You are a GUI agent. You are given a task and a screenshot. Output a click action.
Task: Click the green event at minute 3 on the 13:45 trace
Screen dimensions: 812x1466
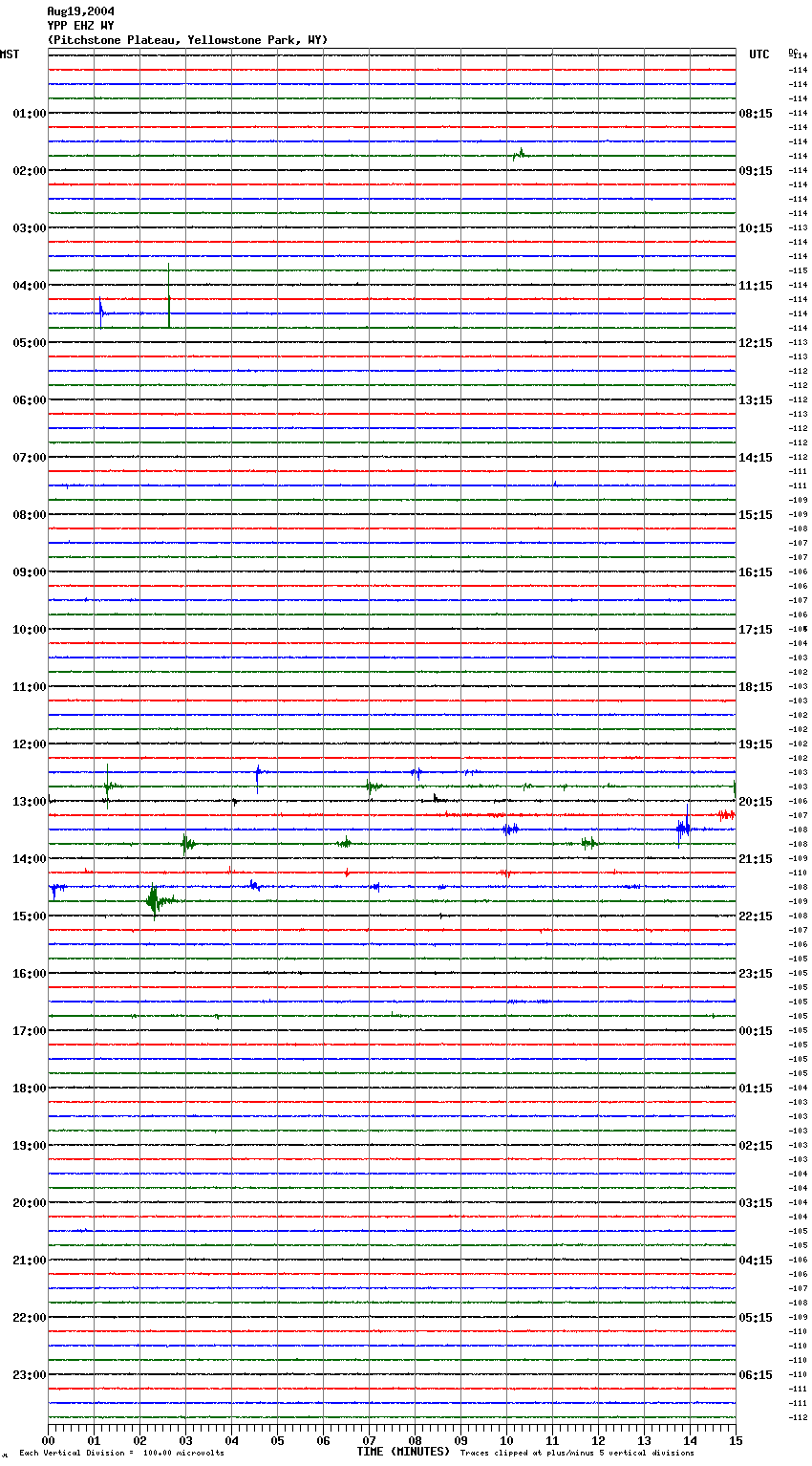tap(188, 843)
